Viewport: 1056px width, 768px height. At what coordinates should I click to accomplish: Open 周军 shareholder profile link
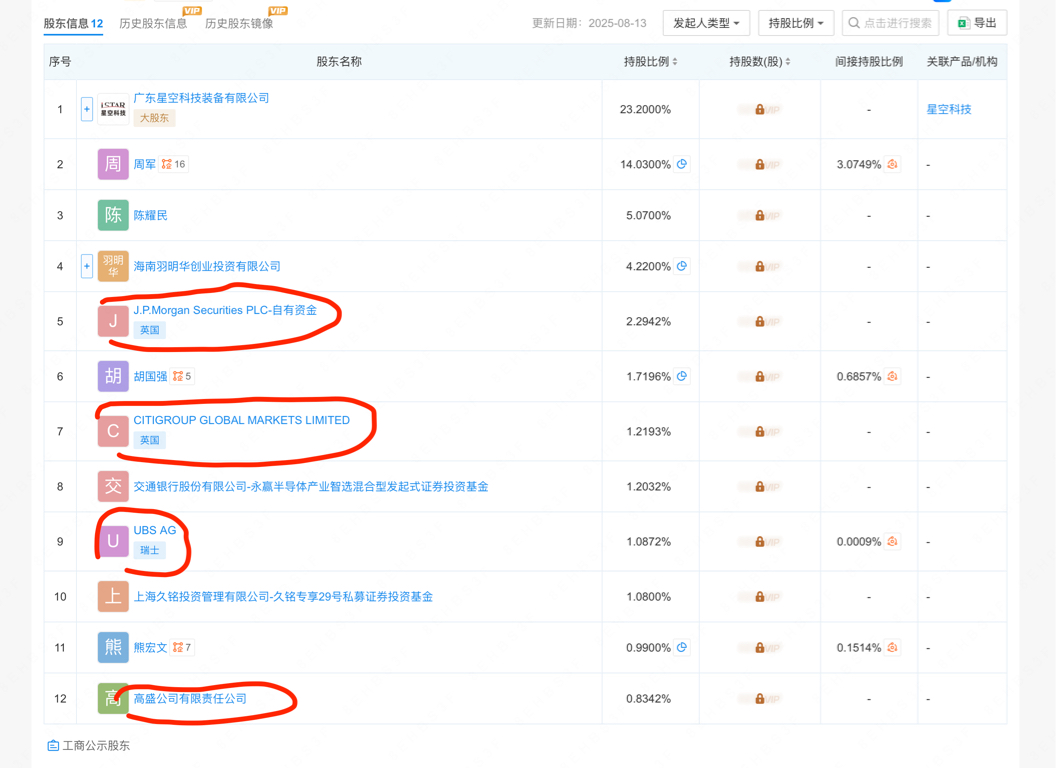(145, 164)
